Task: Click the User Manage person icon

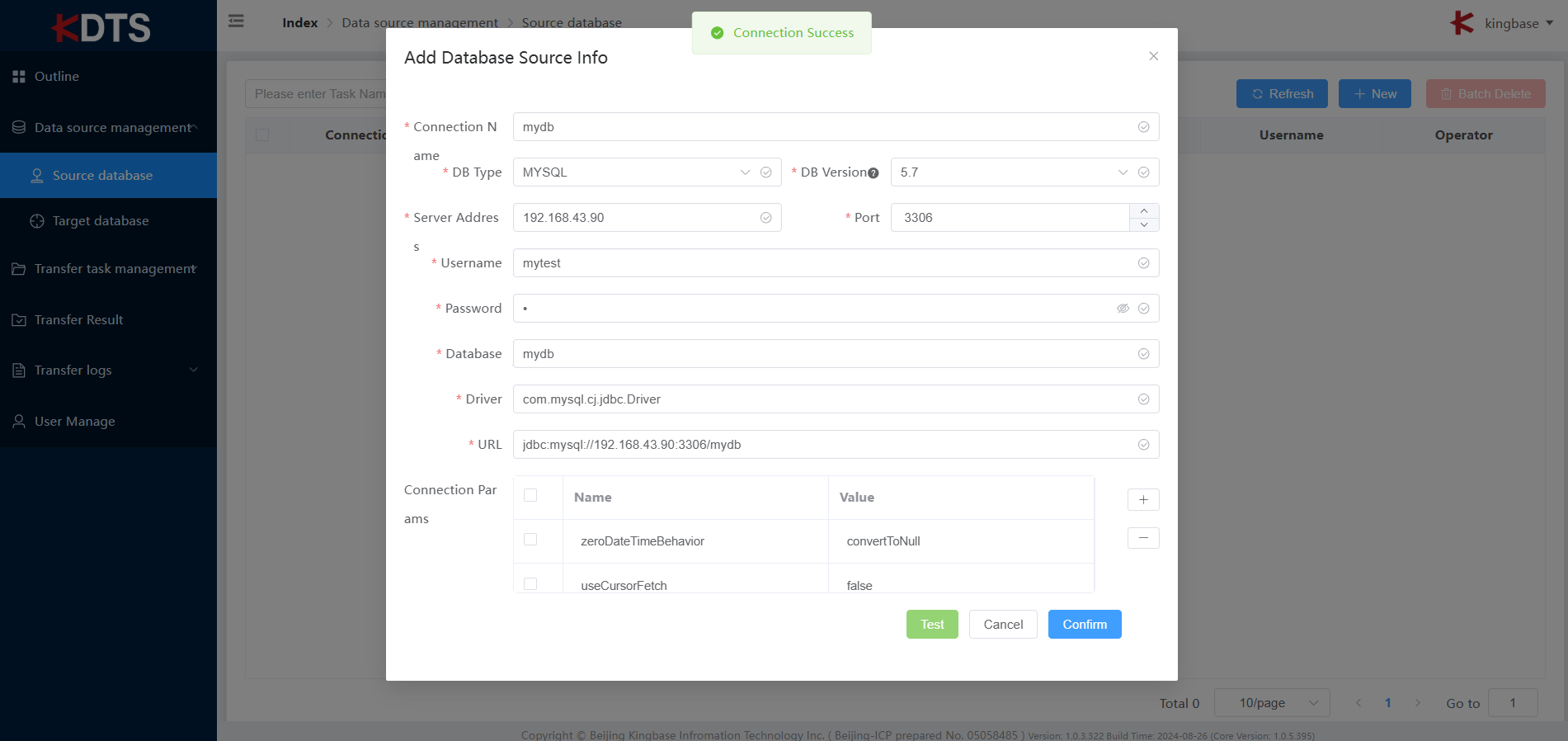Action: [x=19, y=422]
